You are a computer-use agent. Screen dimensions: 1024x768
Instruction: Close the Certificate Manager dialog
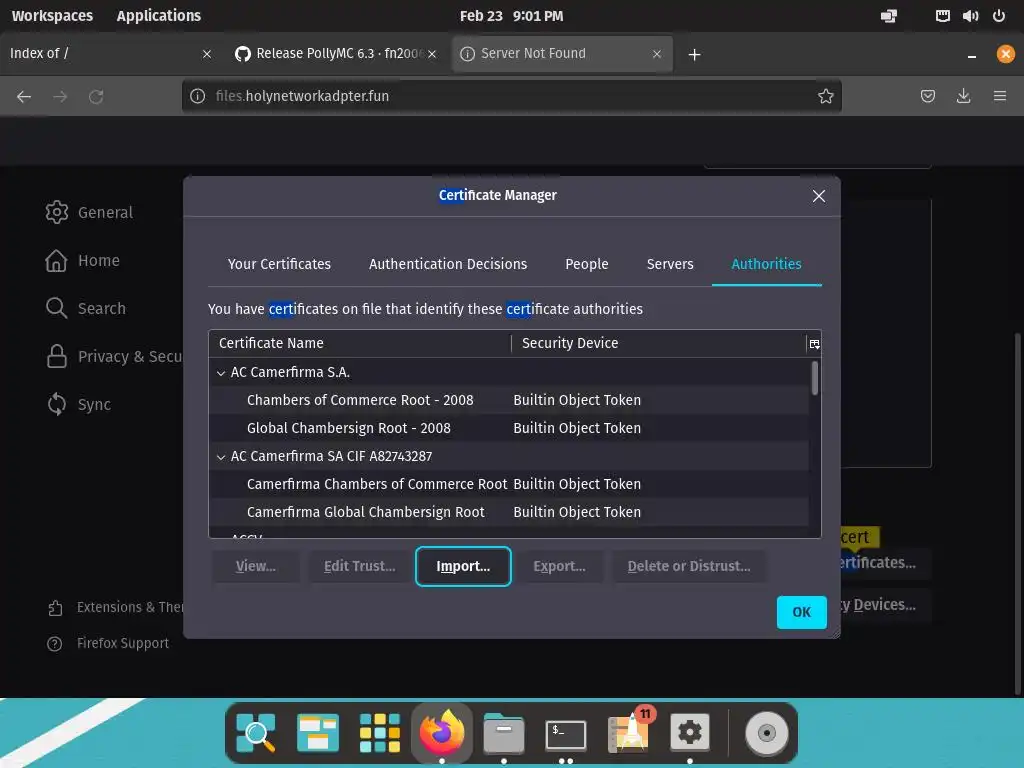[818, 196]
